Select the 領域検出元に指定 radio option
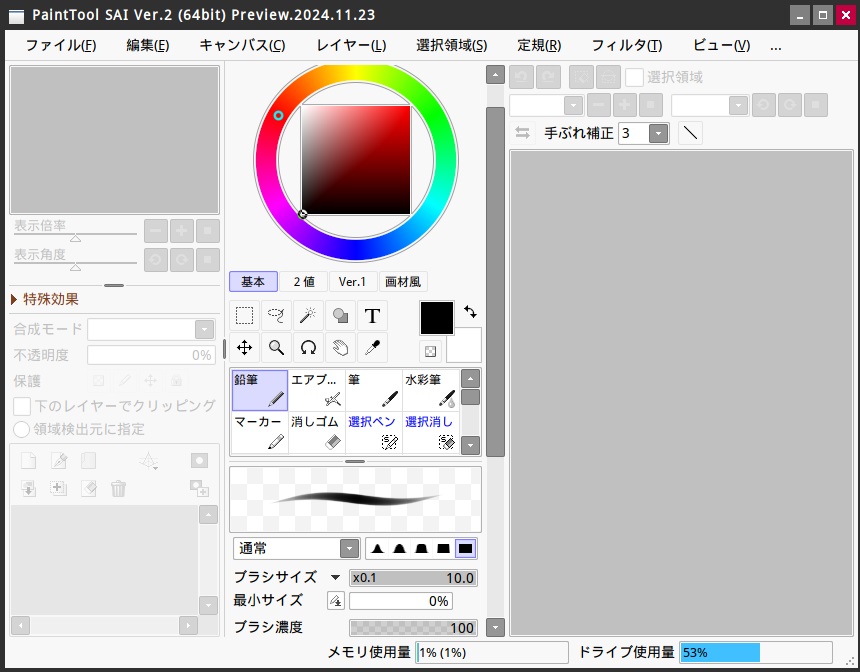 21,429
